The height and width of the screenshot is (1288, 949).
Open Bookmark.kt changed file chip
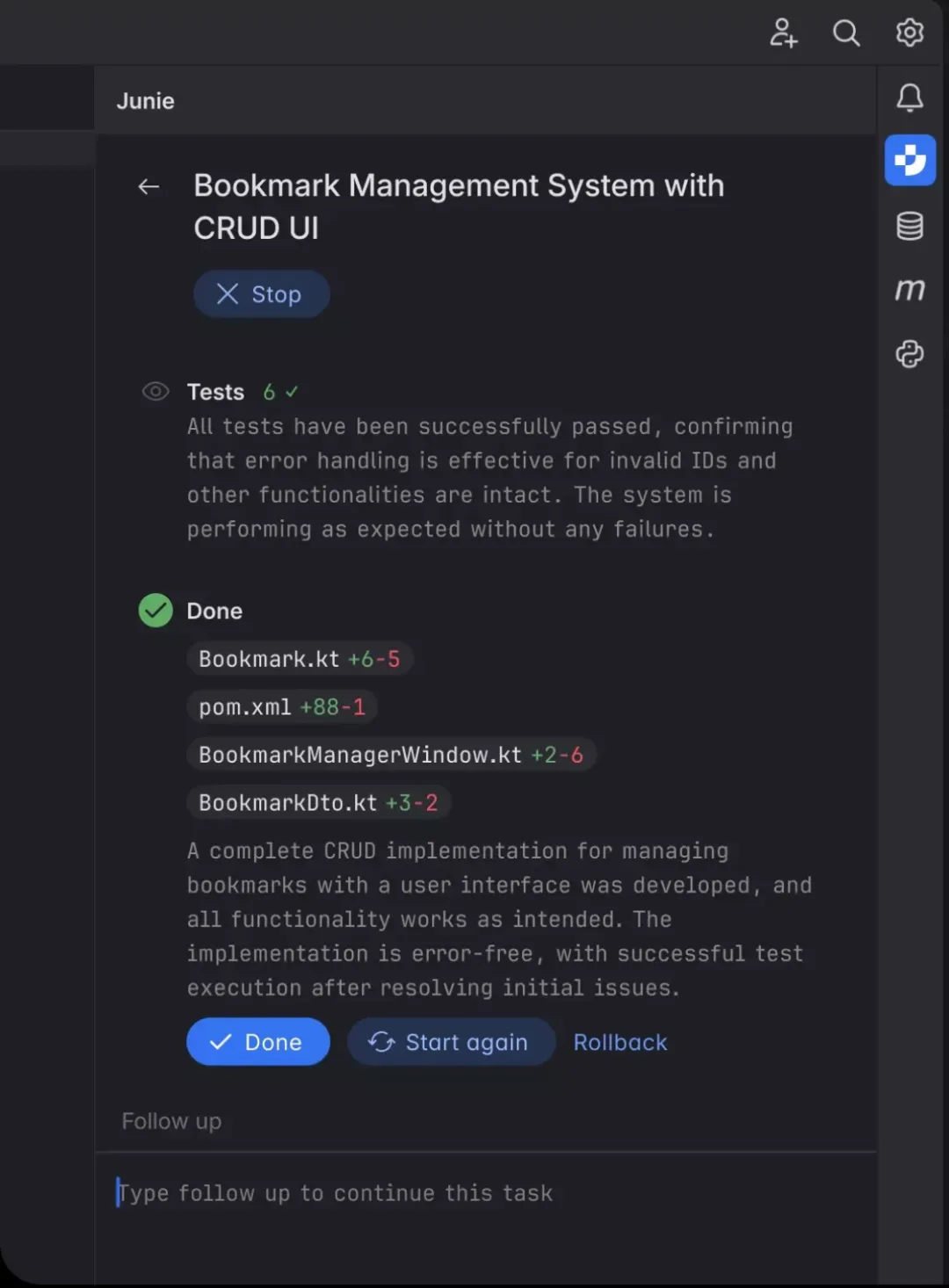300,659
